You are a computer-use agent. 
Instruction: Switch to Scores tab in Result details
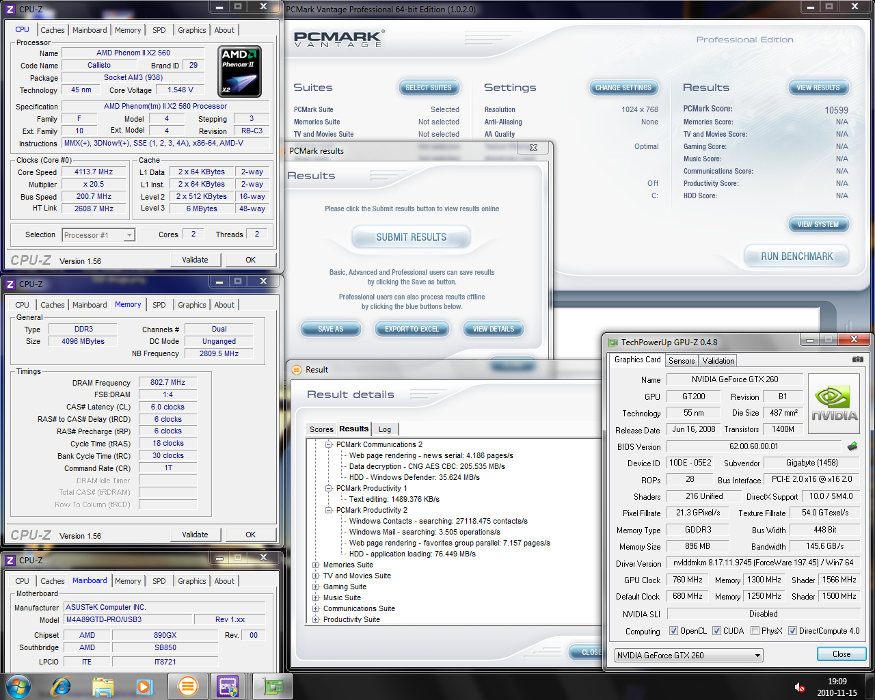point(321,429)
